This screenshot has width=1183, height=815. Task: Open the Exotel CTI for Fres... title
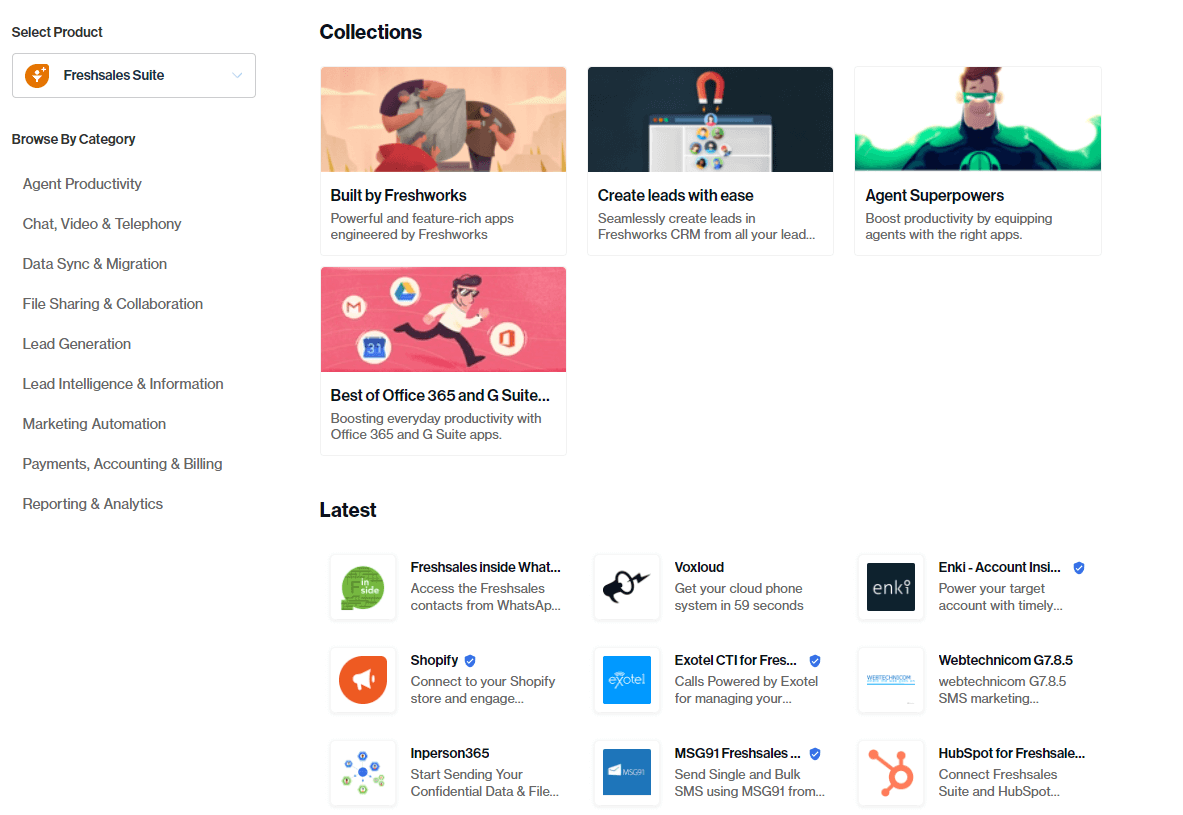tap(736, 660)
